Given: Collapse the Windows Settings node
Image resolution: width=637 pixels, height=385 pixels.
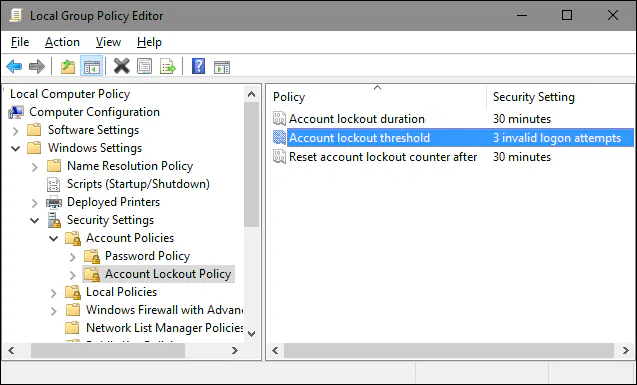Looking at the screenshot, I should 15,148.
